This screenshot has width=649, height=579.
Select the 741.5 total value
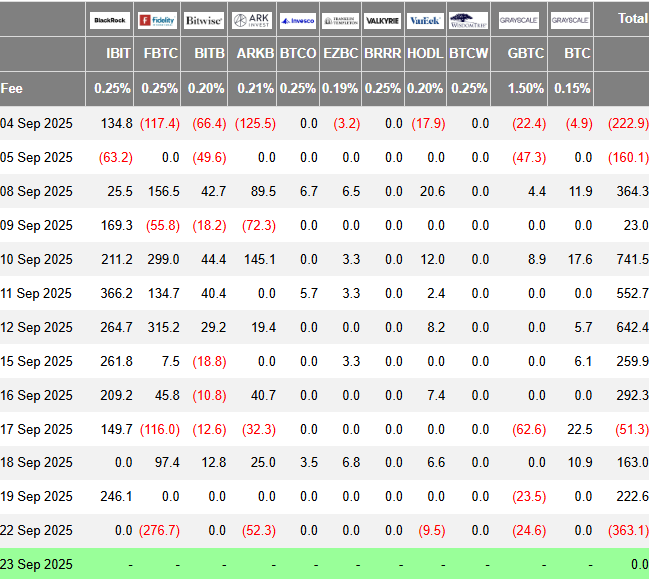631,259
